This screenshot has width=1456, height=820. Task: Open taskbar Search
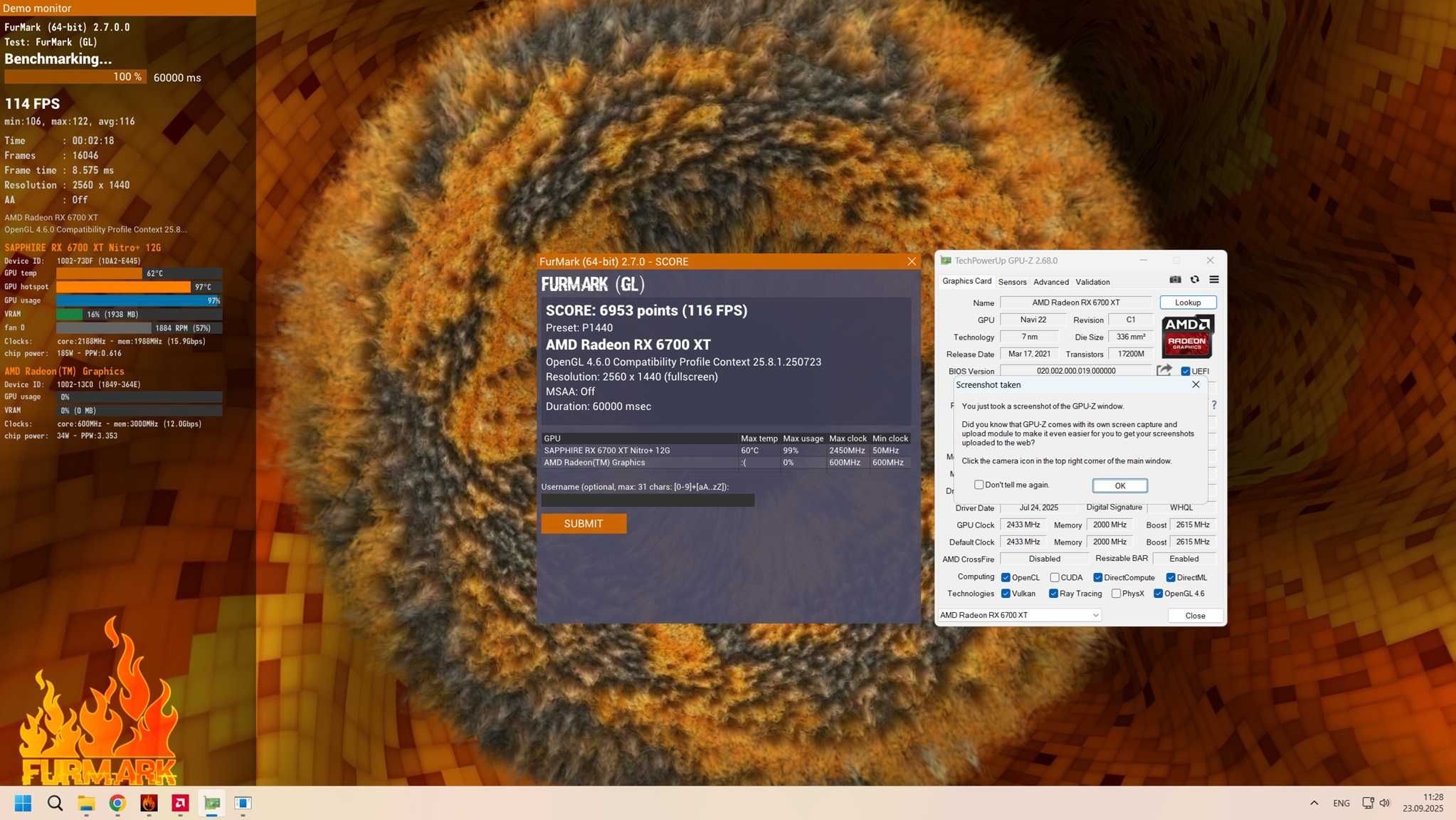(55, 803)
